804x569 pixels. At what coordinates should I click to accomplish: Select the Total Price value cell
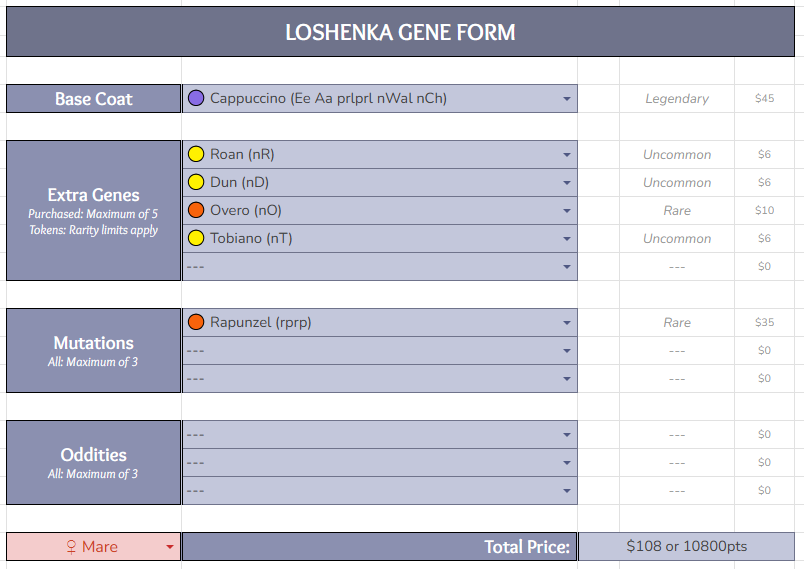click(686, 547)
